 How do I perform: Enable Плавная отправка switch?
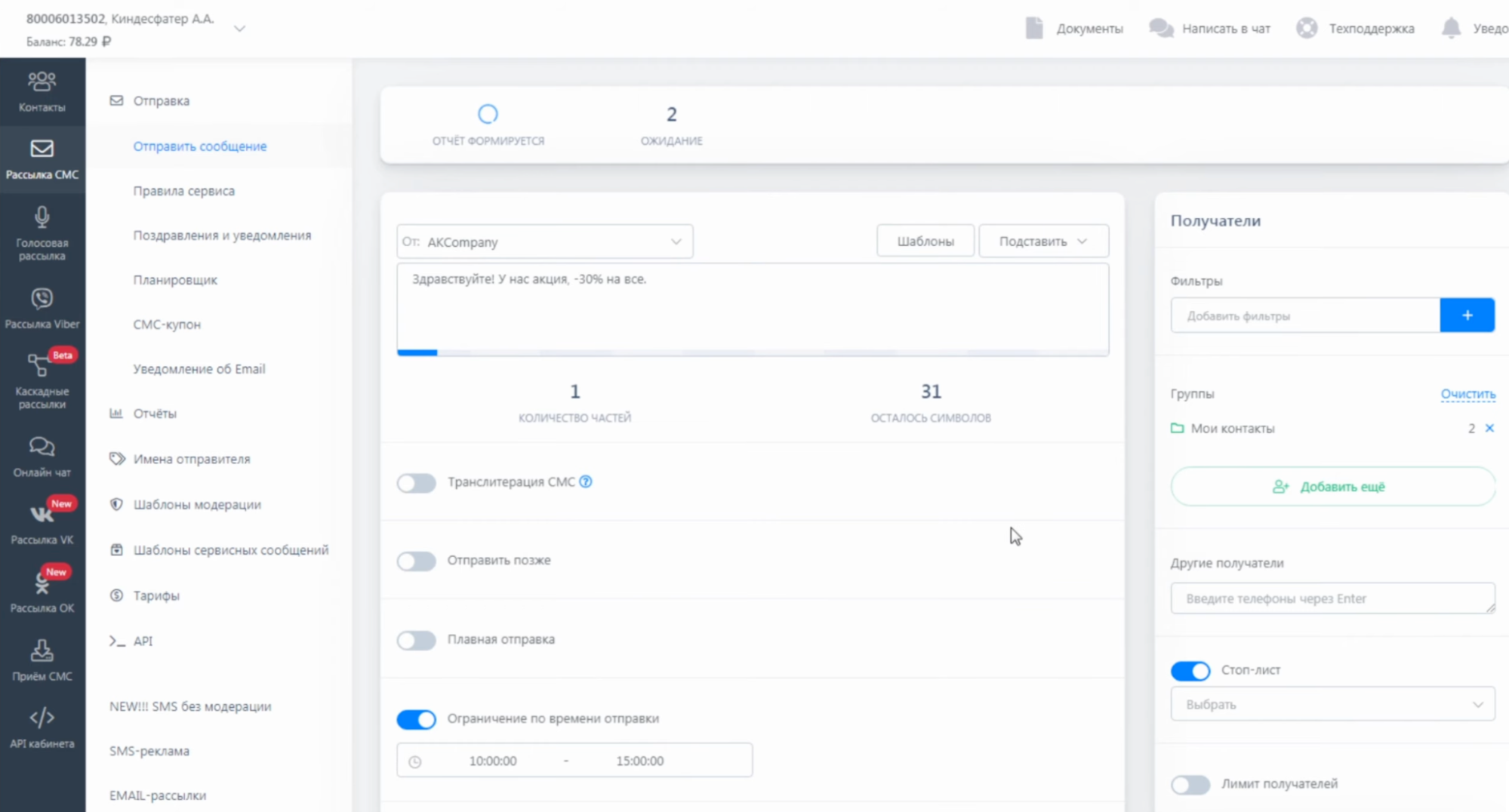pos(417,641)
